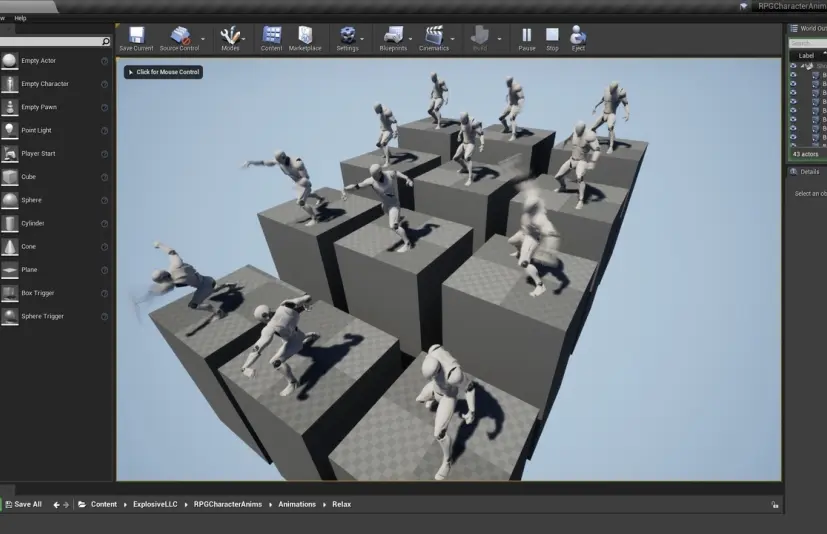Select Point Light in the place actors list
Viewport: 827px width, 534px height.
coord(36,130)
